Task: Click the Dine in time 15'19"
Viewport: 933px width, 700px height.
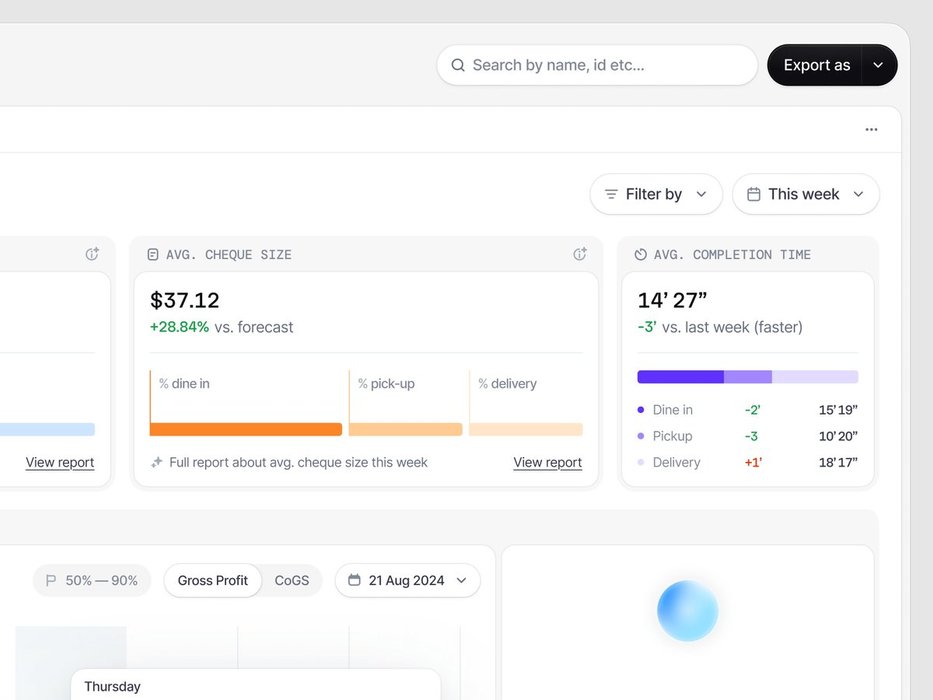Action: coord(838,410)
